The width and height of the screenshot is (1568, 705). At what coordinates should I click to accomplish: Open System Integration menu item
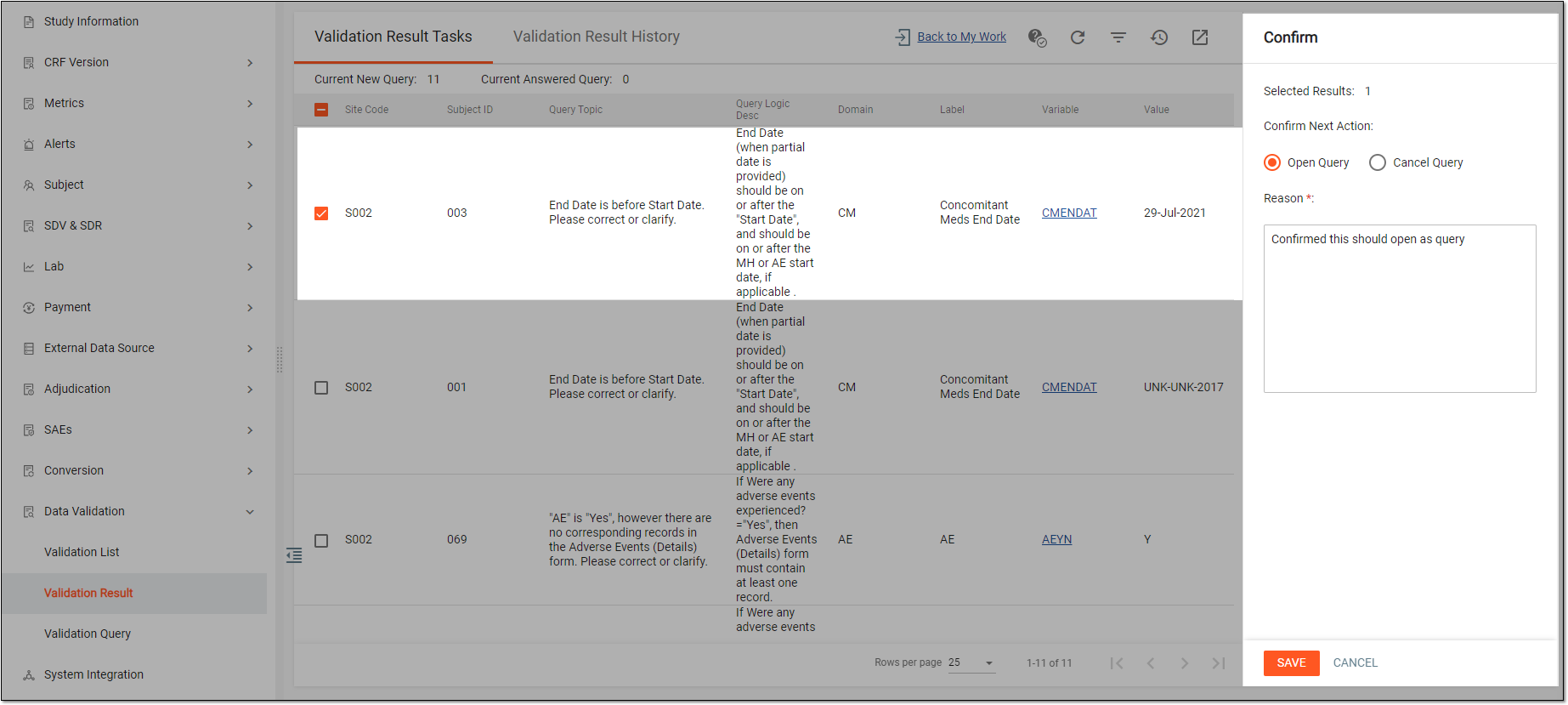coord(93,675)
